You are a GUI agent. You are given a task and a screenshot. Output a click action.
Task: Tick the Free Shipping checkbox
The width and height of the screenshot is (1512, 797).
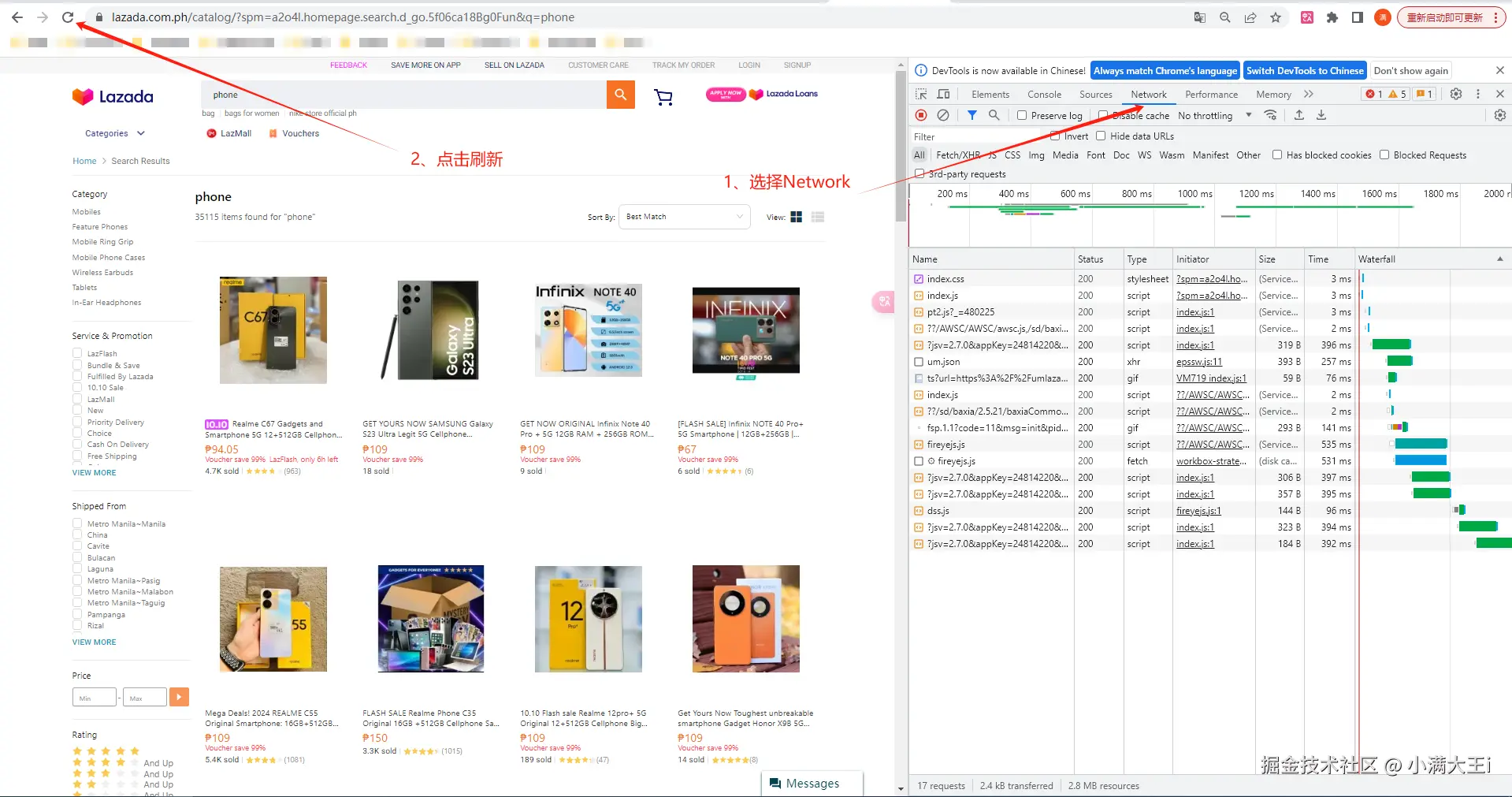click(77, 456)
